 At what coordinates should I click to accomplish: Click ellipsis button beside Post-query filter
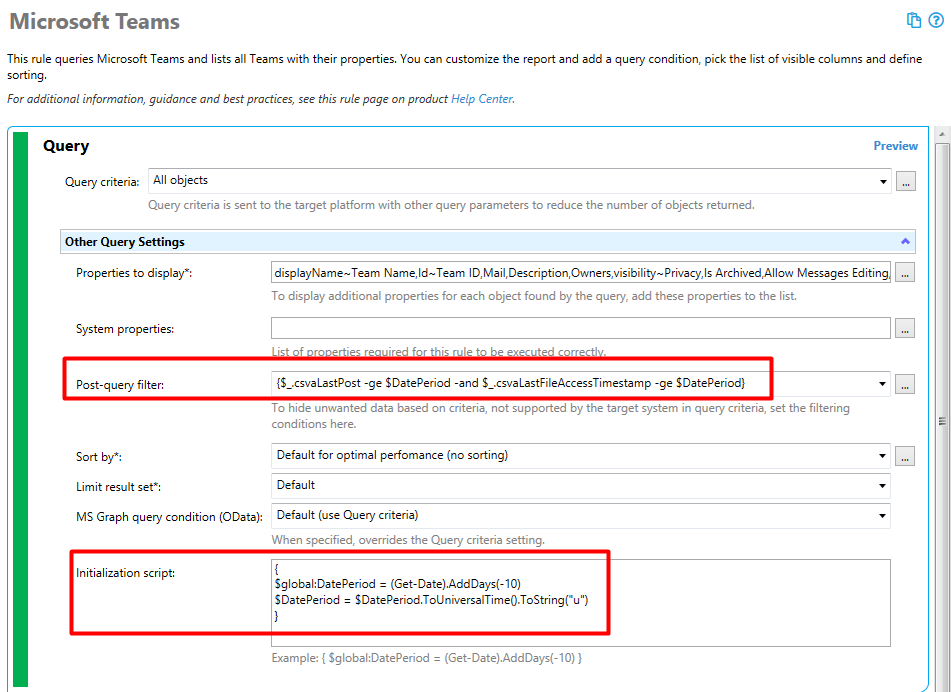tap(904, 385)
